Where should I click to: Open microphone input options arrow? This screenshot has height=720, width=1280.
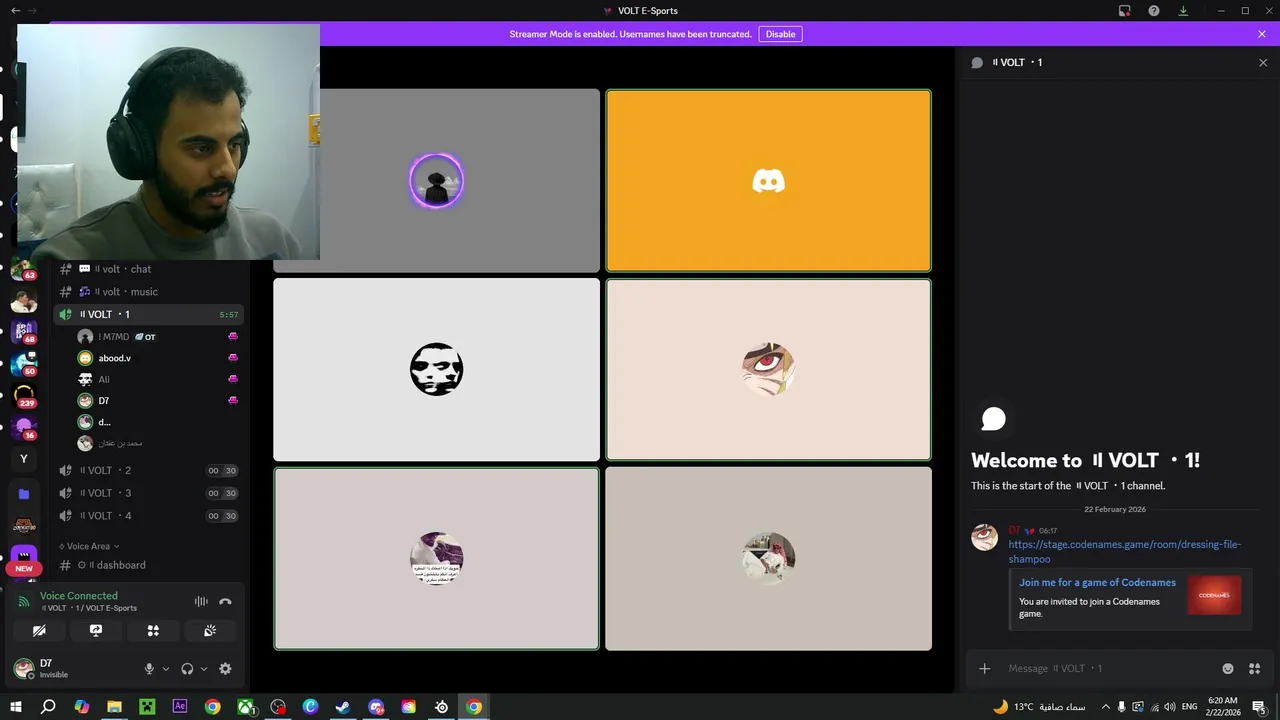166,669
